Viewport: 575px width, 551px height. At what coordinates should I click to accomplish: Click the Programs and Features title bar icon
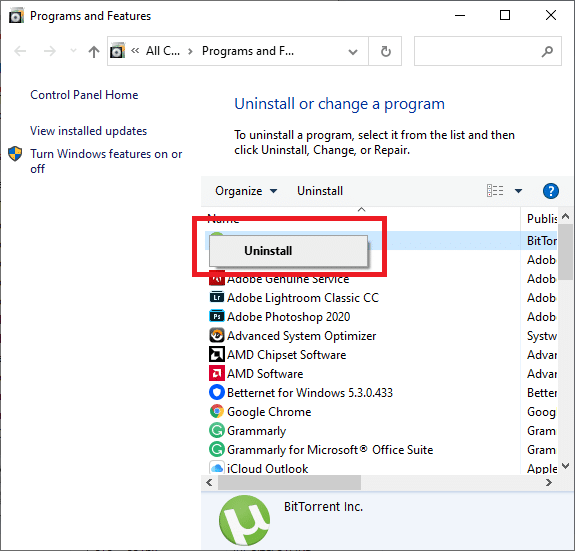point(16,16)
